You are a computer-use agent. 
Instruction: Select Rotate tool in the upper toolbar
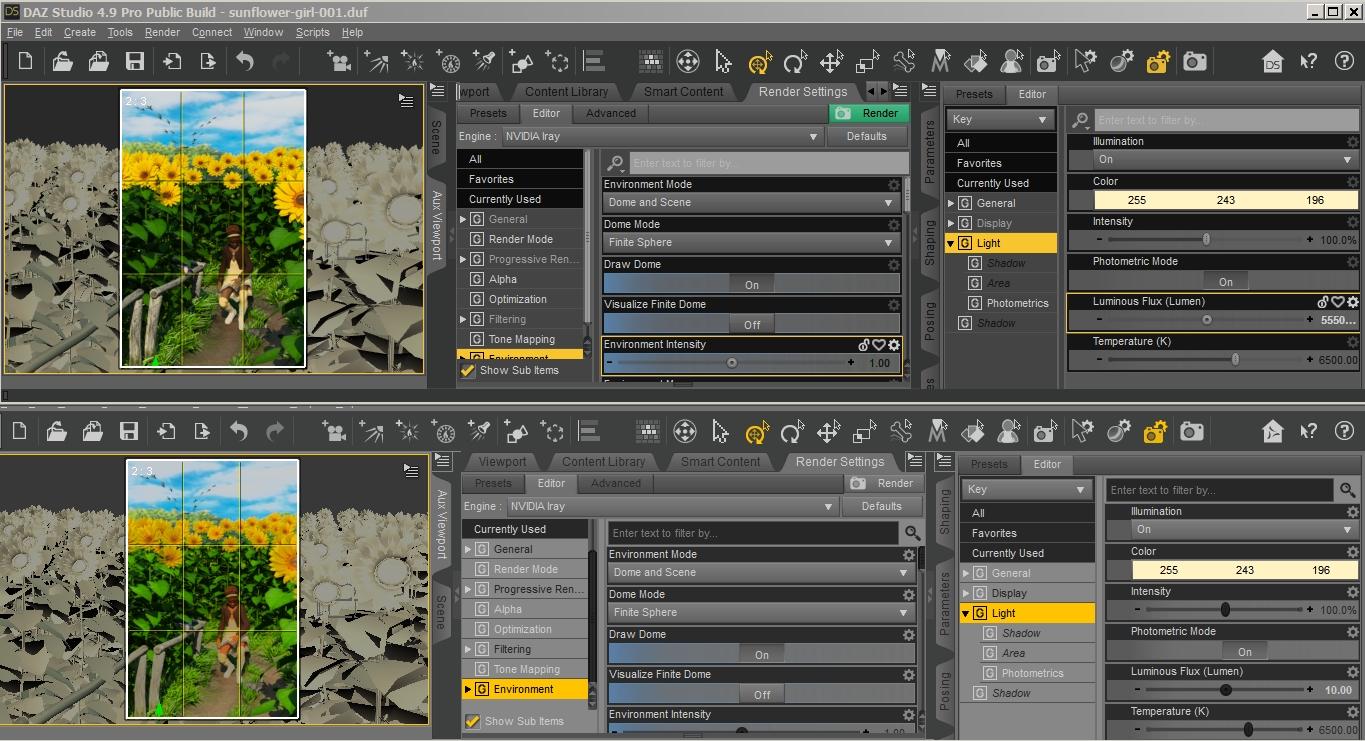(795, 63)
